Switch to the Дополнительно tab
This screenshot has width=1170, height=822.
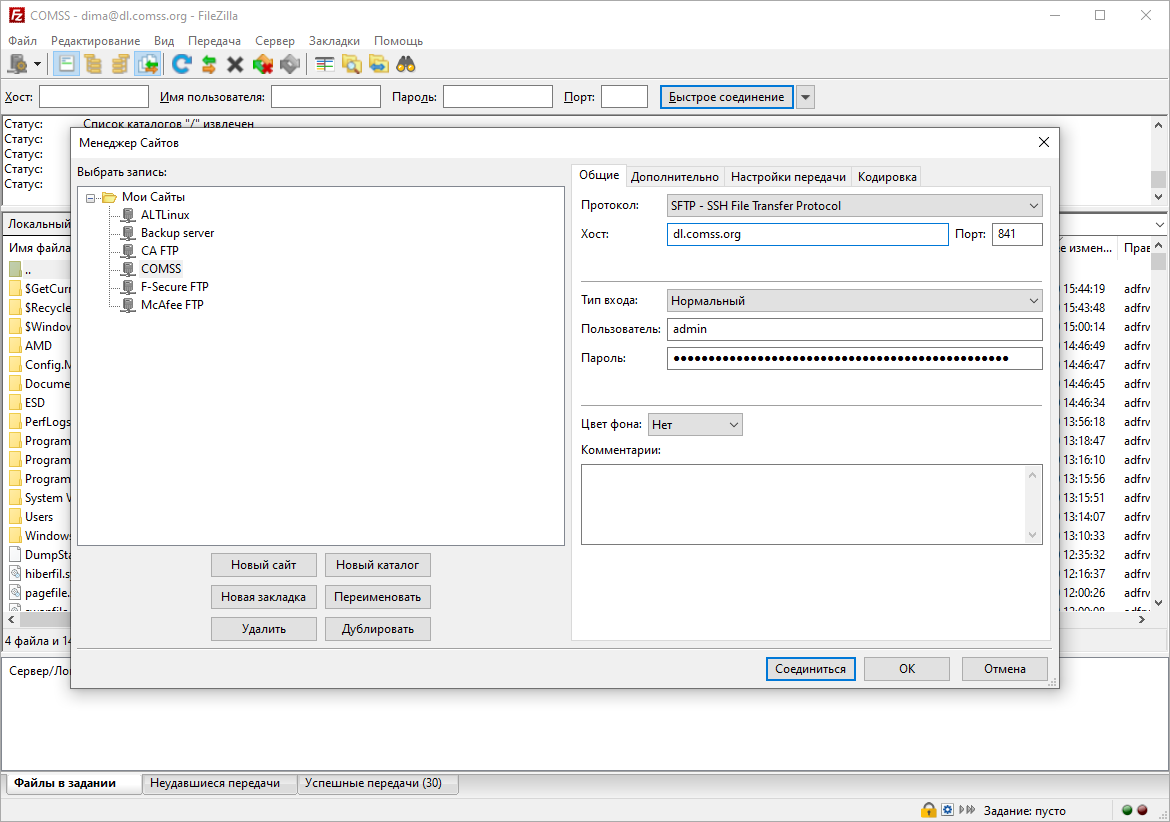[x=675, y=177]
